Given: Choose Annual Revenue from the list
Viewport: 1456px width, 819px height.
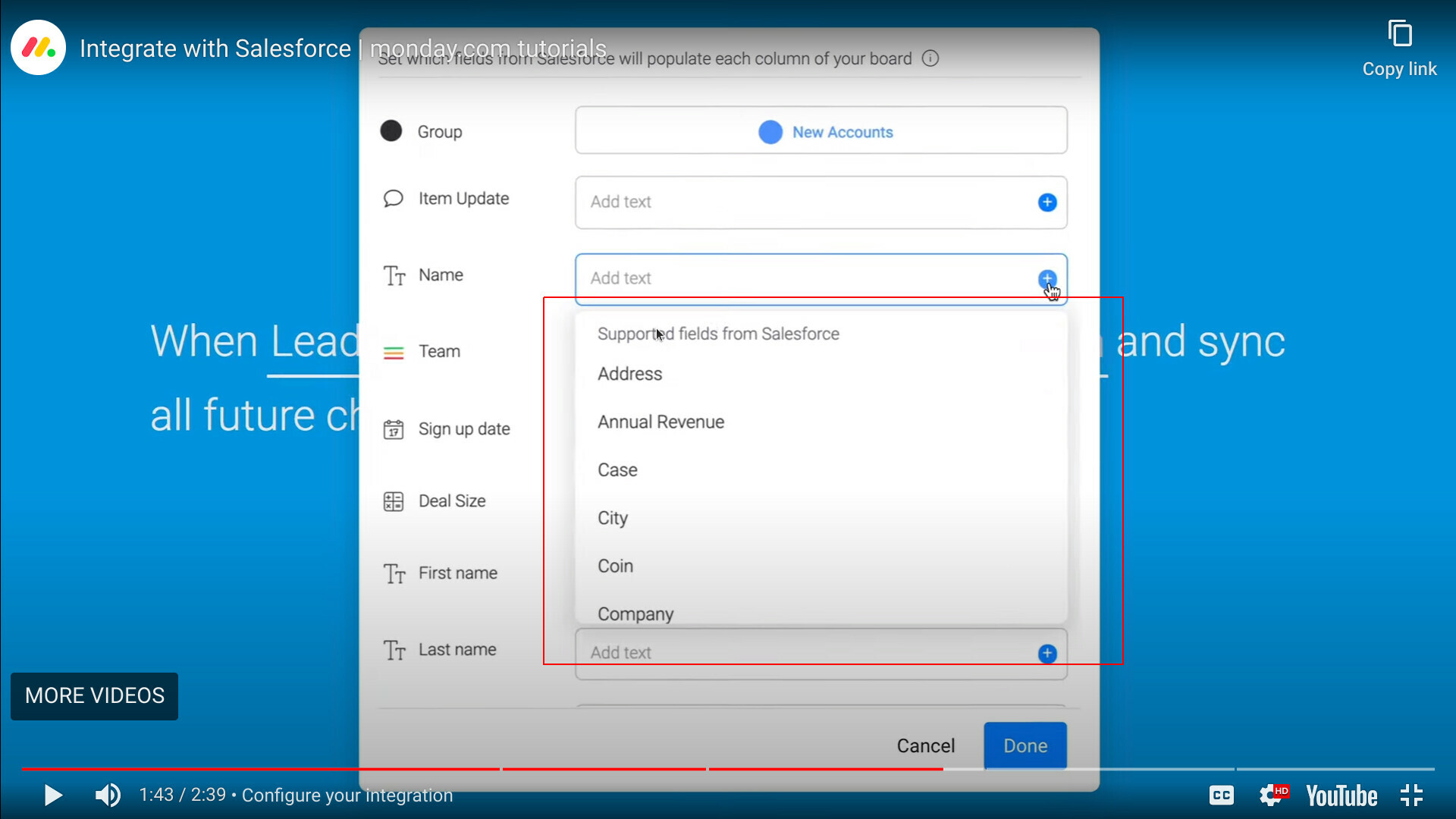Looking at the screenshot, I should tap(821, 422).
